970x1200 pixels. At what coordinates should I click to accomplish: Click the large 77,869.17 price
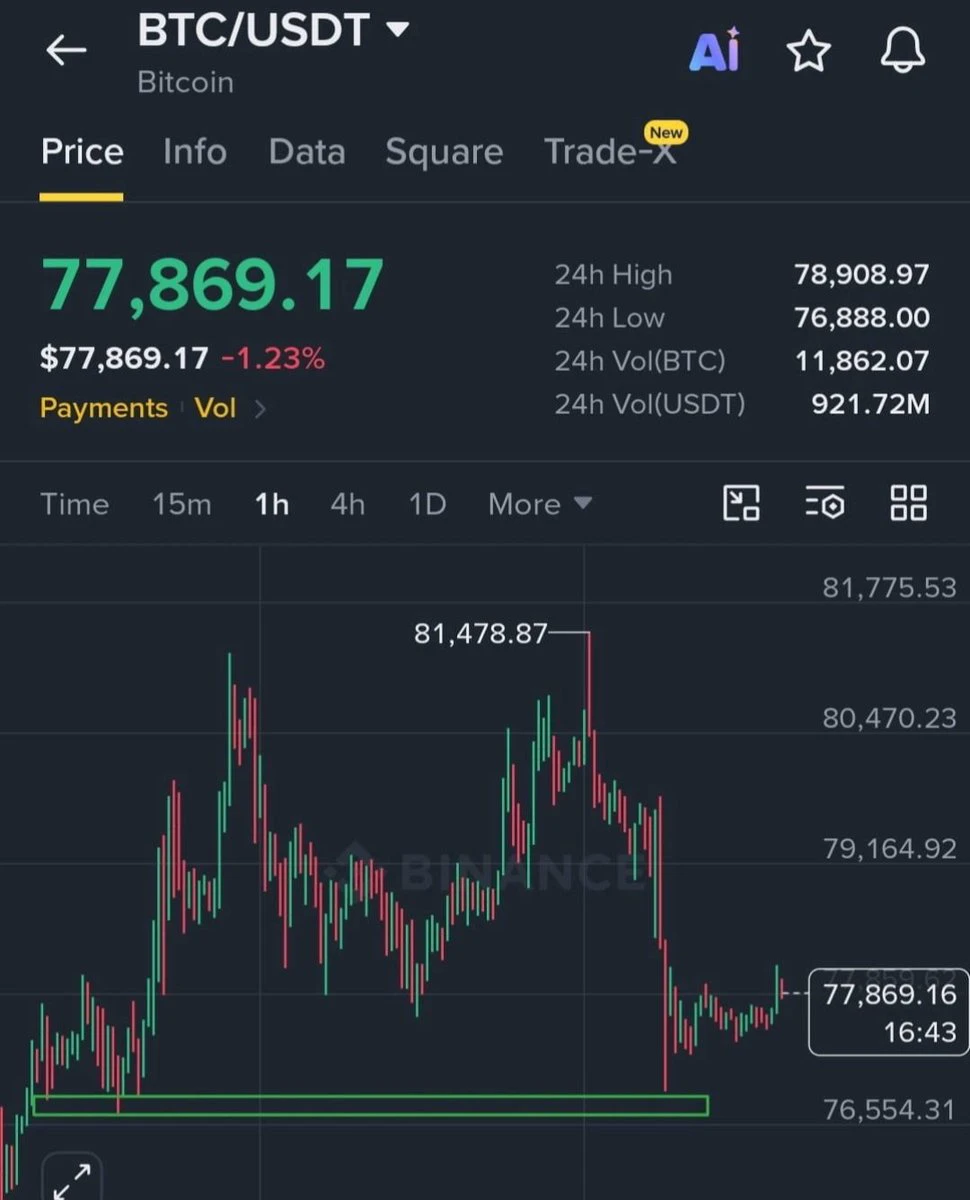pyautogui.click(x=212, y=285)
